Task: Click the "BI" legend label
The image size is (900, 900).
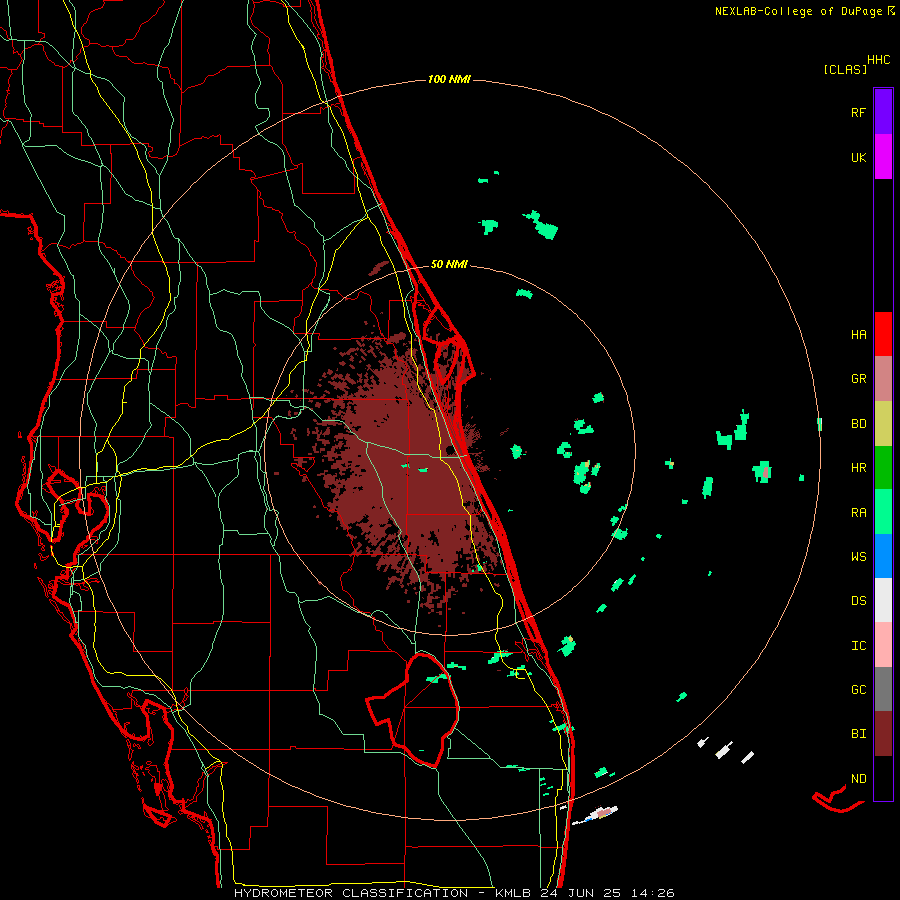Action: (x=858, y=734)
